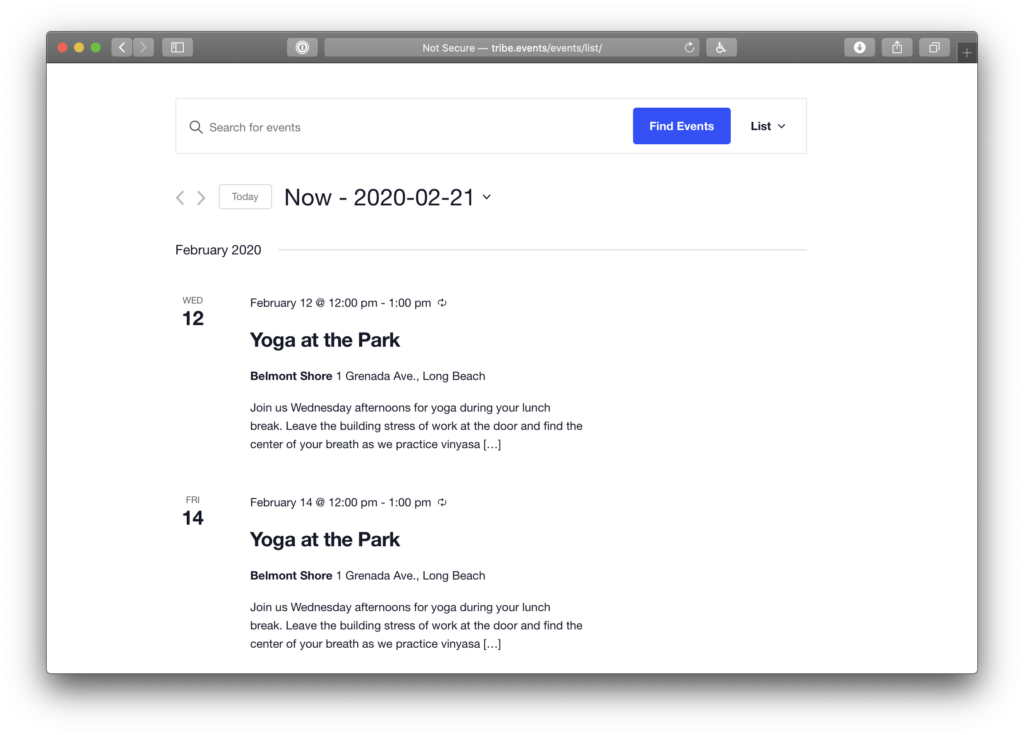The height and width of the screenshot is (735, 1024).
Task: Click the search magnifier icon
Action: (196, 127)
